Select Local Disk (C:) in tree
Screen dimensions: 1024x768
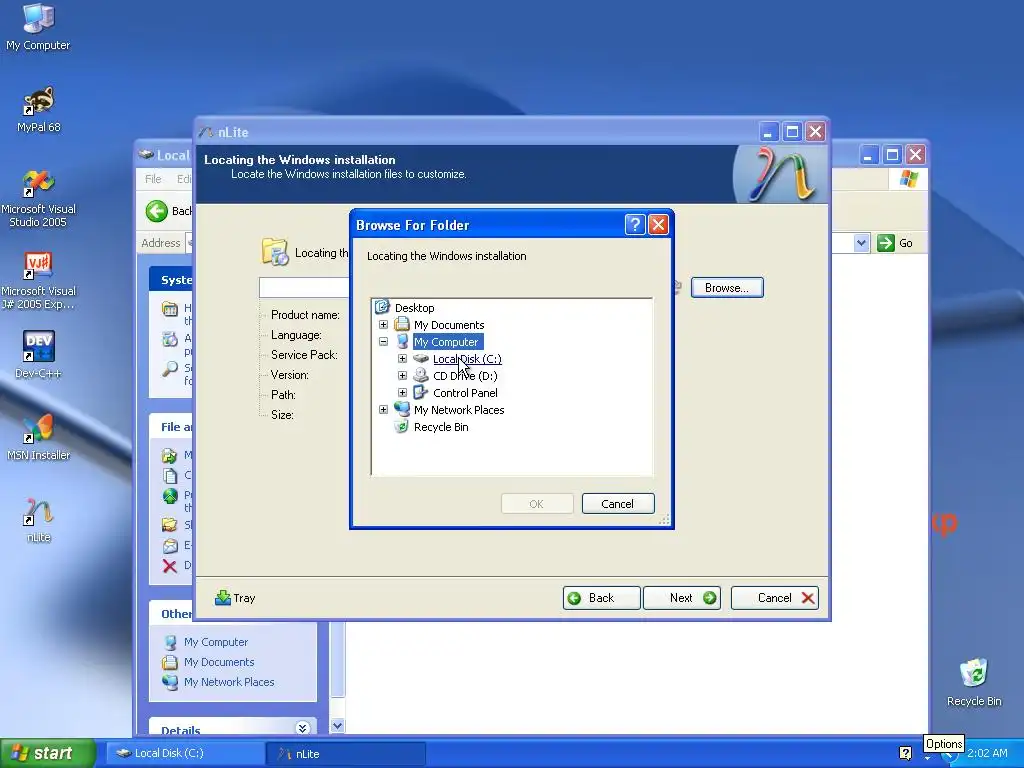(x=467, y=359)
